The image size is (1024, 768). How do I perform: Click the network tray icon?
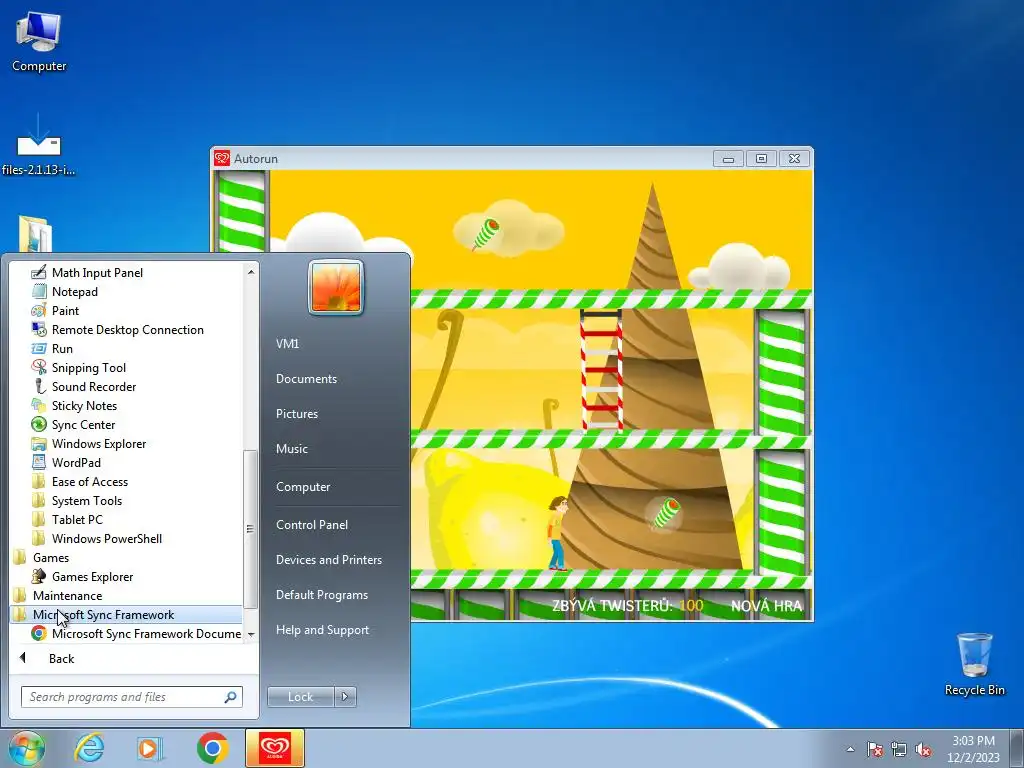(899, 749)
